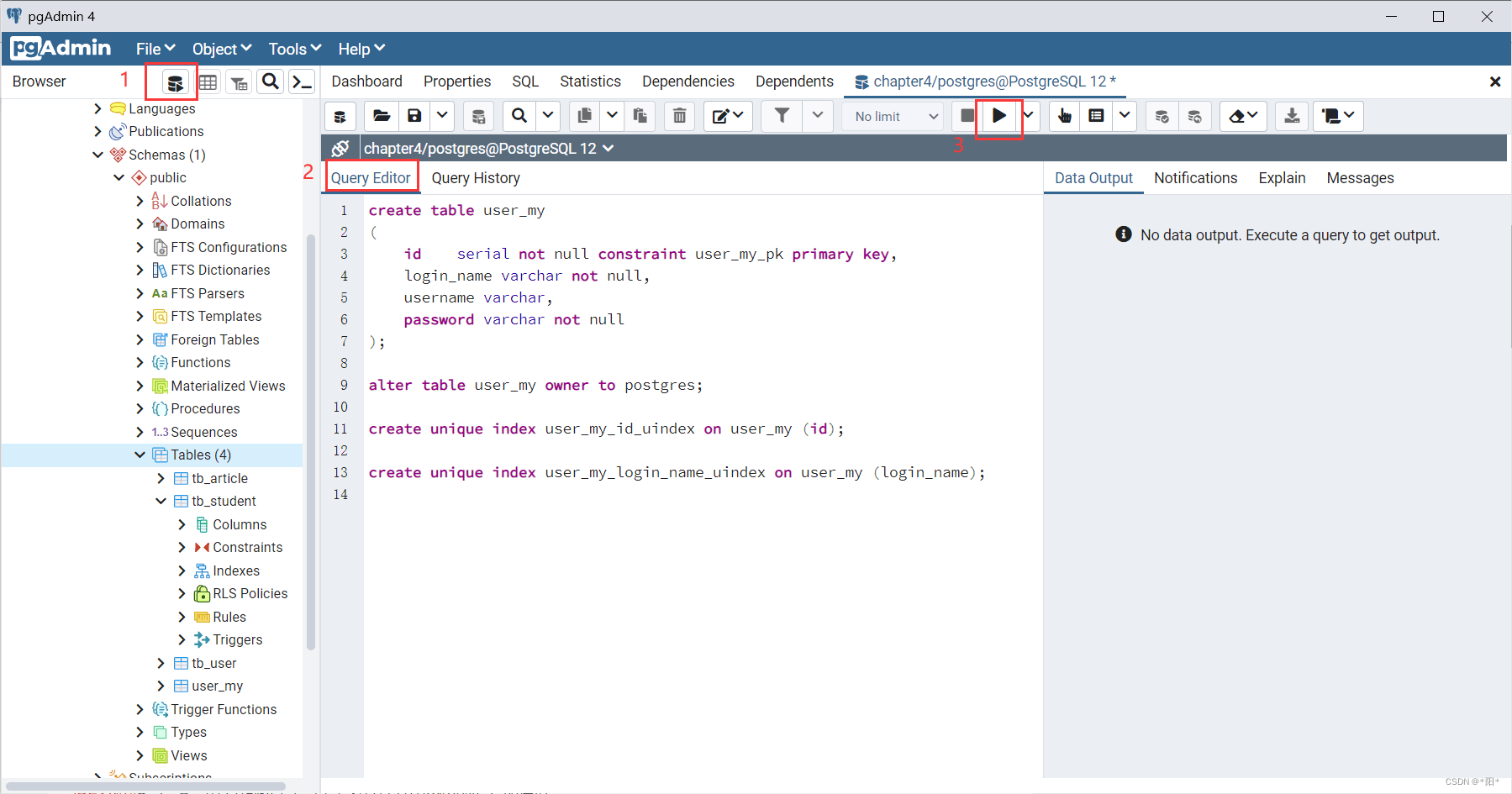Click the View Data grid icon in Browser toolbar

(x=208, y=82)
